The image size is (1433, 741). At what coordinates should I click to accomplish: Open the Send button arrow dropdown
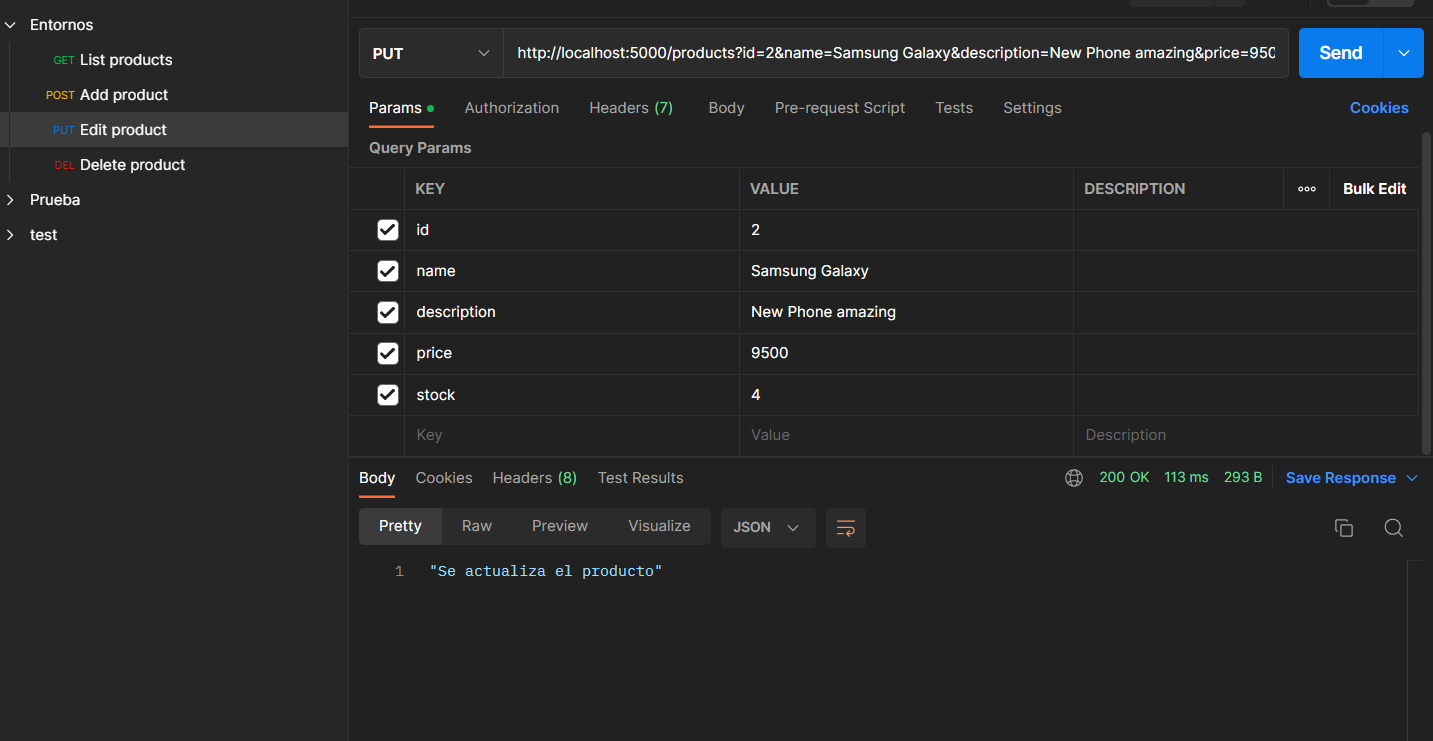click(x=1403, y=53)
